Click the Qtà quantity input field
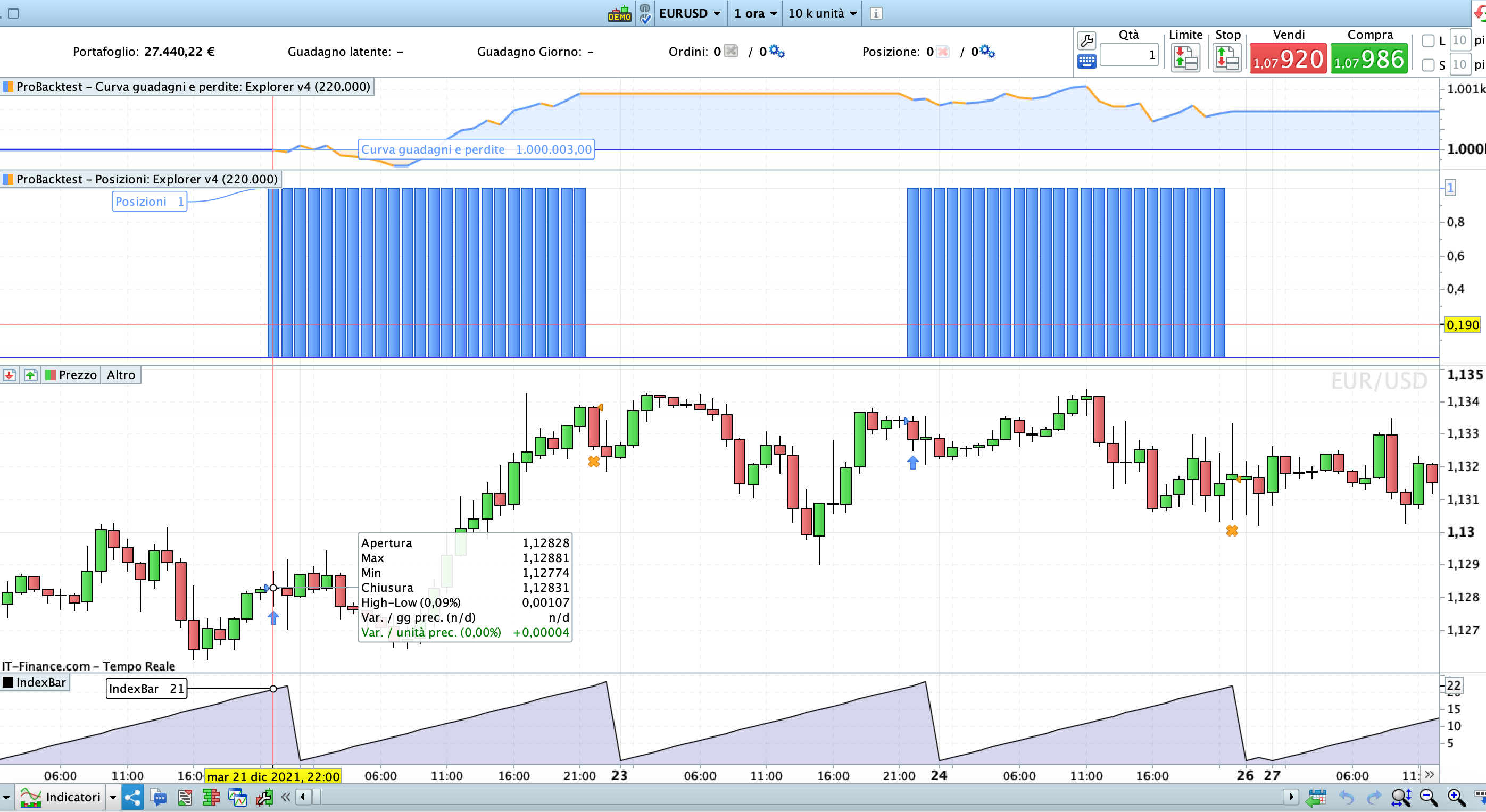 click(x=1128, y=55)
